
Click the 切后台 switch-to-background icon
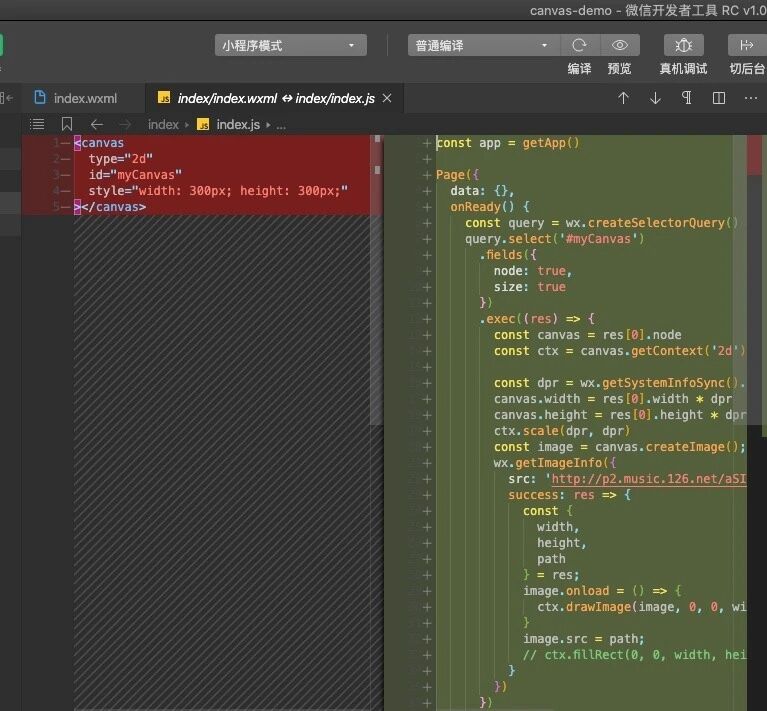[747, 45]
